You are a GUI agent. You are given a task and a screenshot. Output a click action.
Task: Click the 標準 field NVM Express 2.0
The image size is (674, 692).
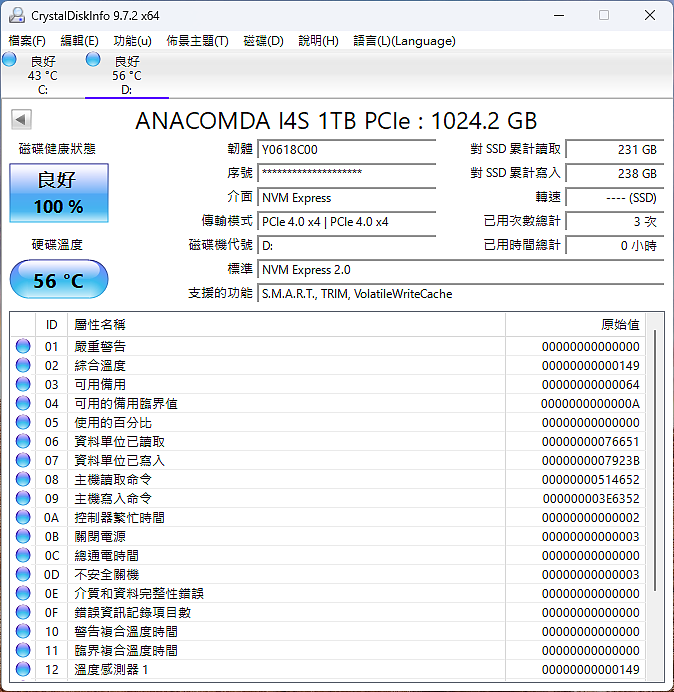point(461,270)
